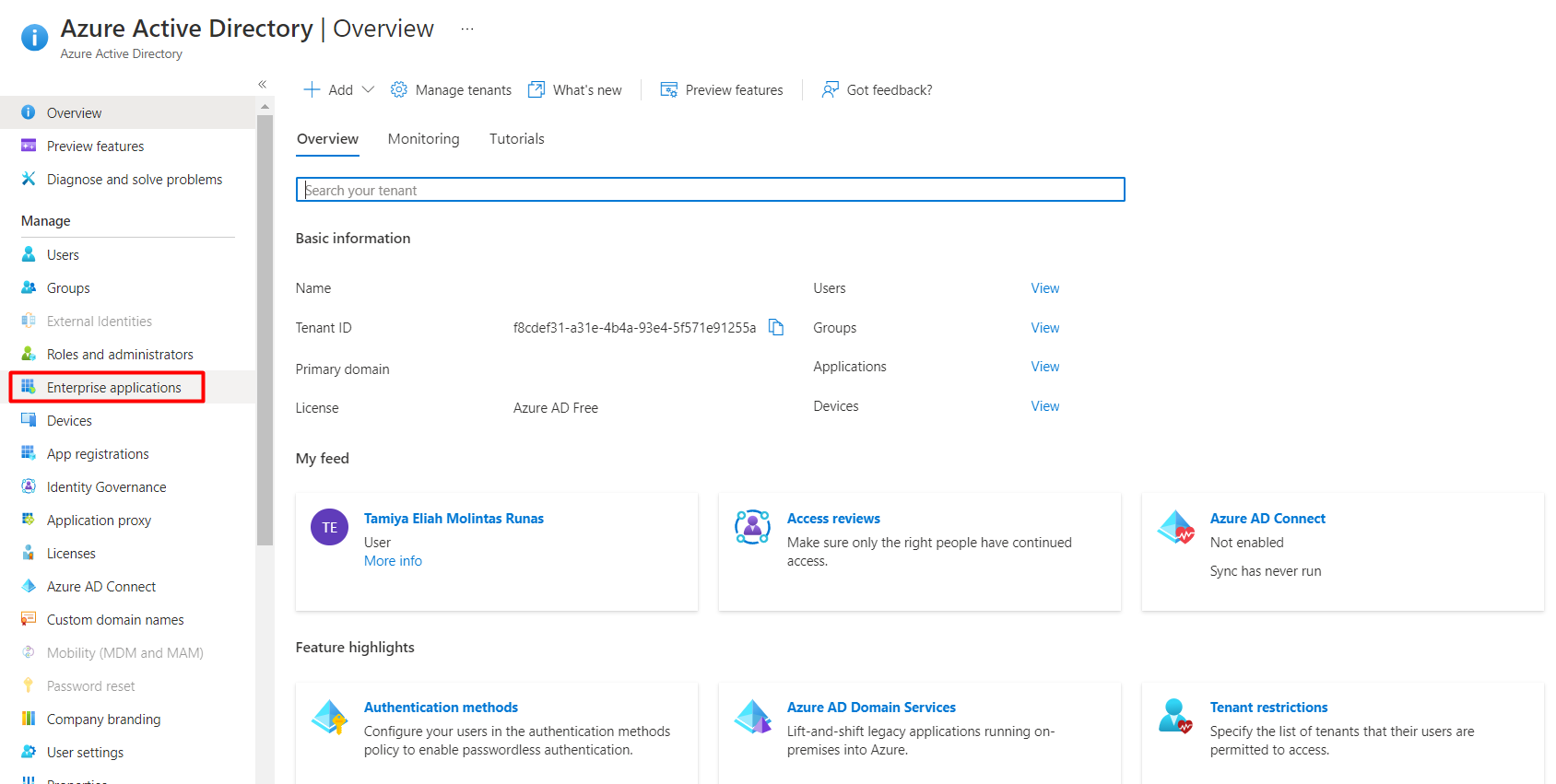View Devices link in basic information
The height and width of the screenshot is (784, 1556).
tap(1044, 406)
